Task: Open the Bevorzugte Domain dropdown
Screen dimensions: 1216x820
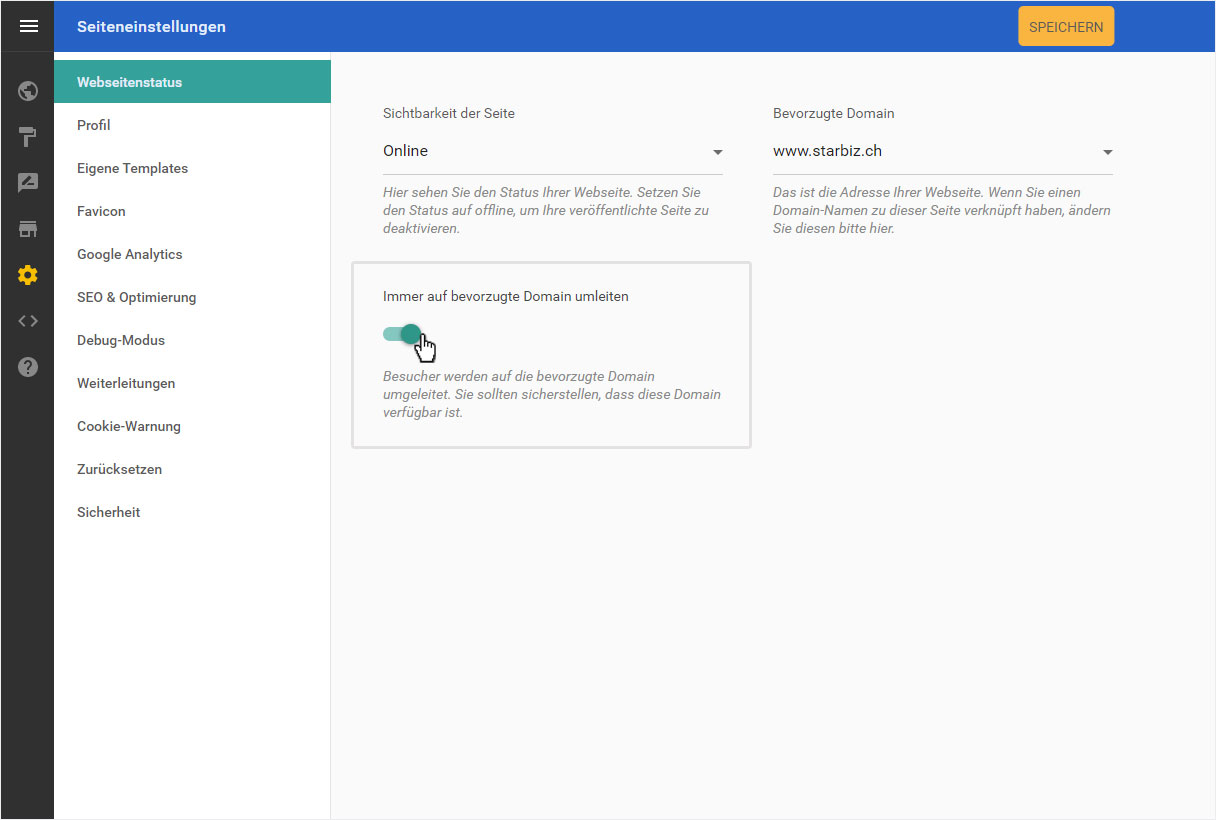Action: (942, 152)
